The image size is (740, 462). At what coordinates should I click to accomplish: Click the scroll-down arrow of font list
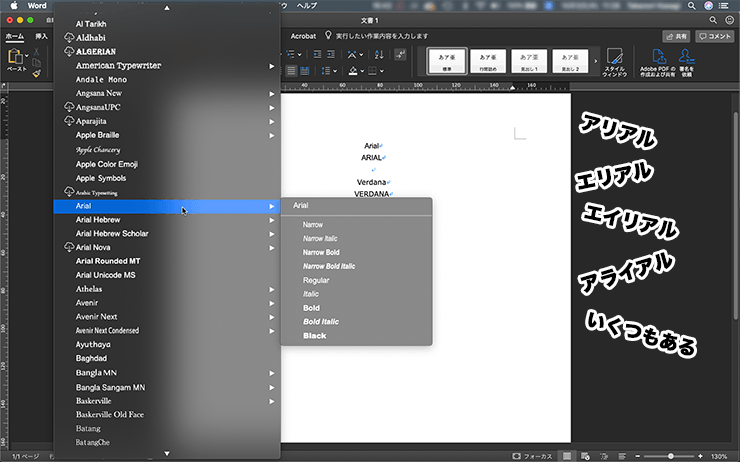pos(167,454)
